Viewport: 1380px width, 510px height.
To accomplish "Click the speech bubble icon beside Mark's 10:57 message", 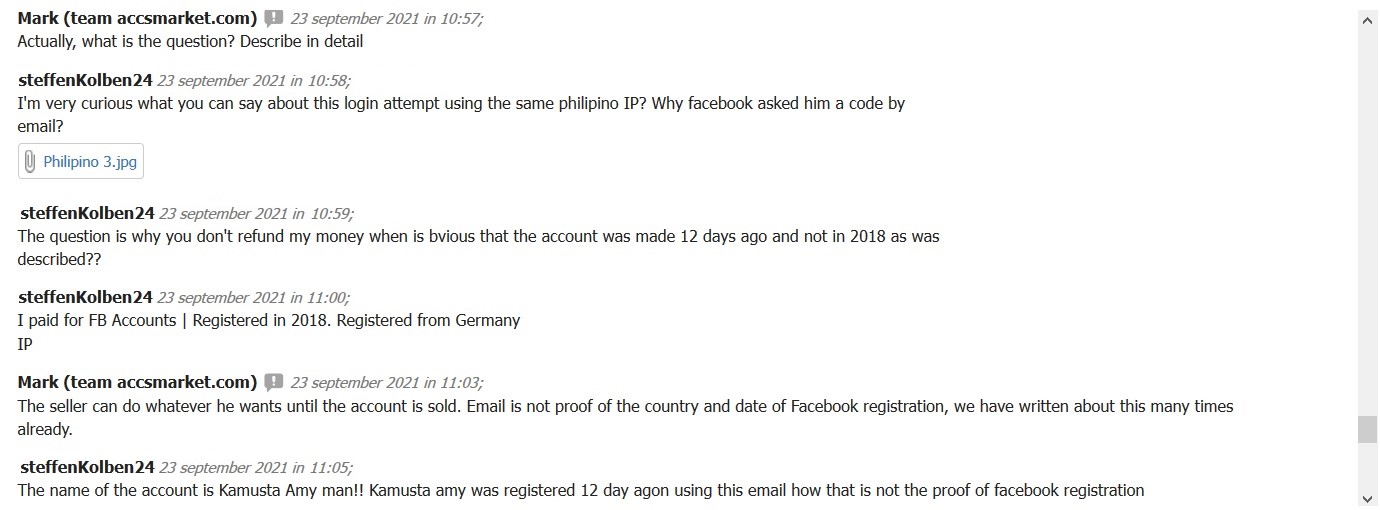I will point(274,18).
